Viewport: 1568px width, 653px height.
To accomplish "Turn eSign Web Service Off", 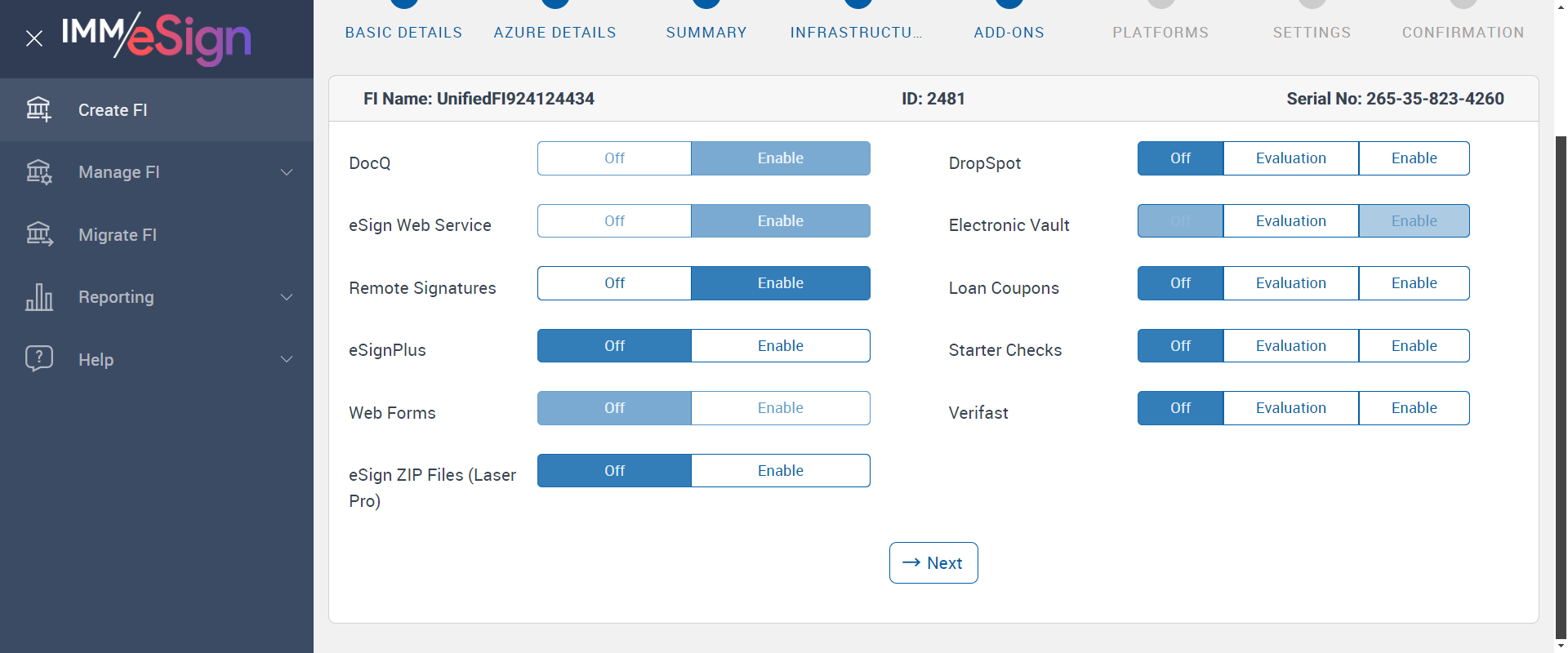I will [614, 221].
